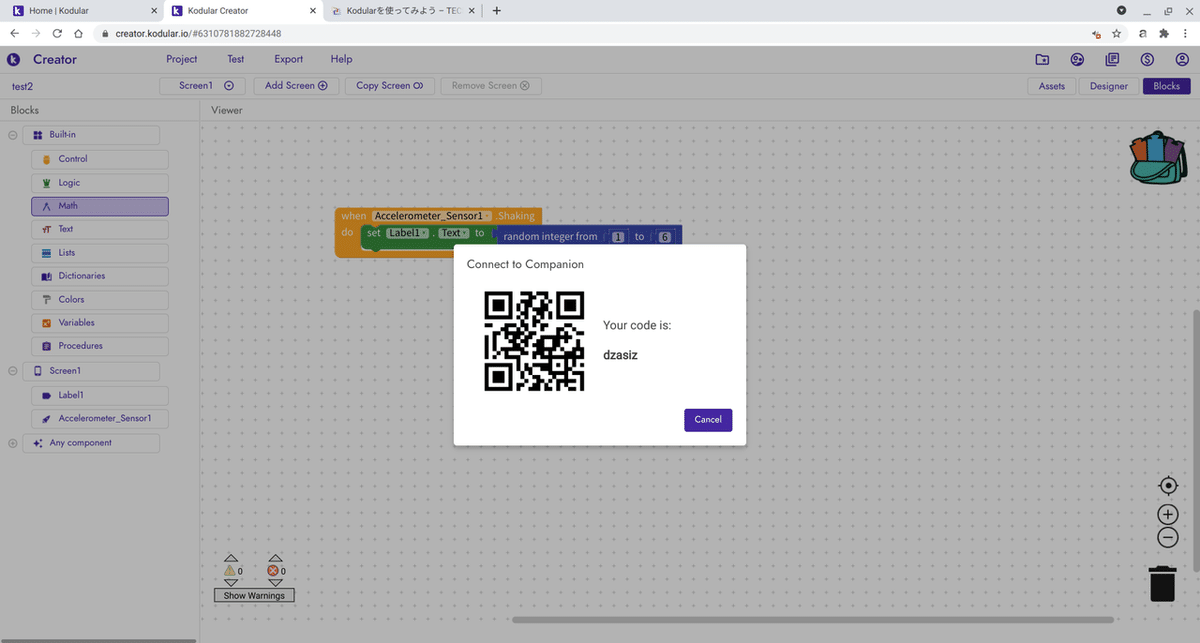Click the Show Warnings button

tap(254, 596)
